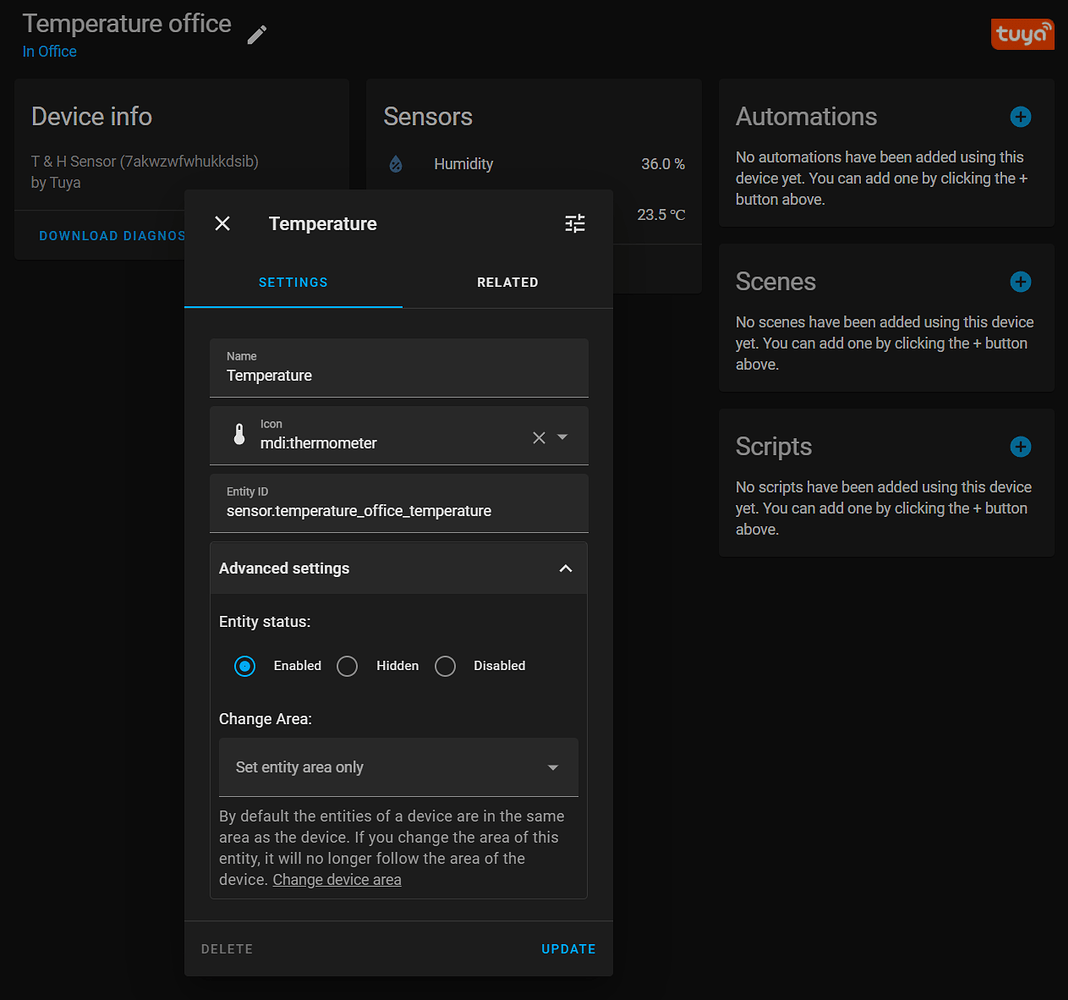
Task: Clear the icon field with the X
Action: (539, 437)
